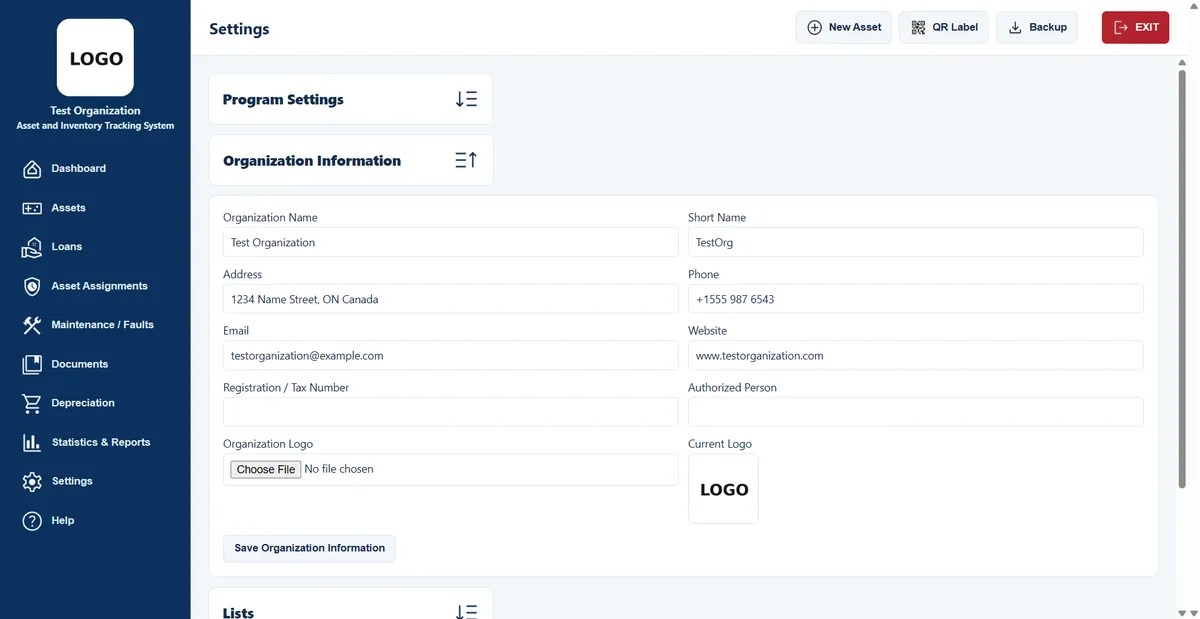Click the Documents icon in sidebar
This screenshot has width=1200, height=619.
click(32, 364)
